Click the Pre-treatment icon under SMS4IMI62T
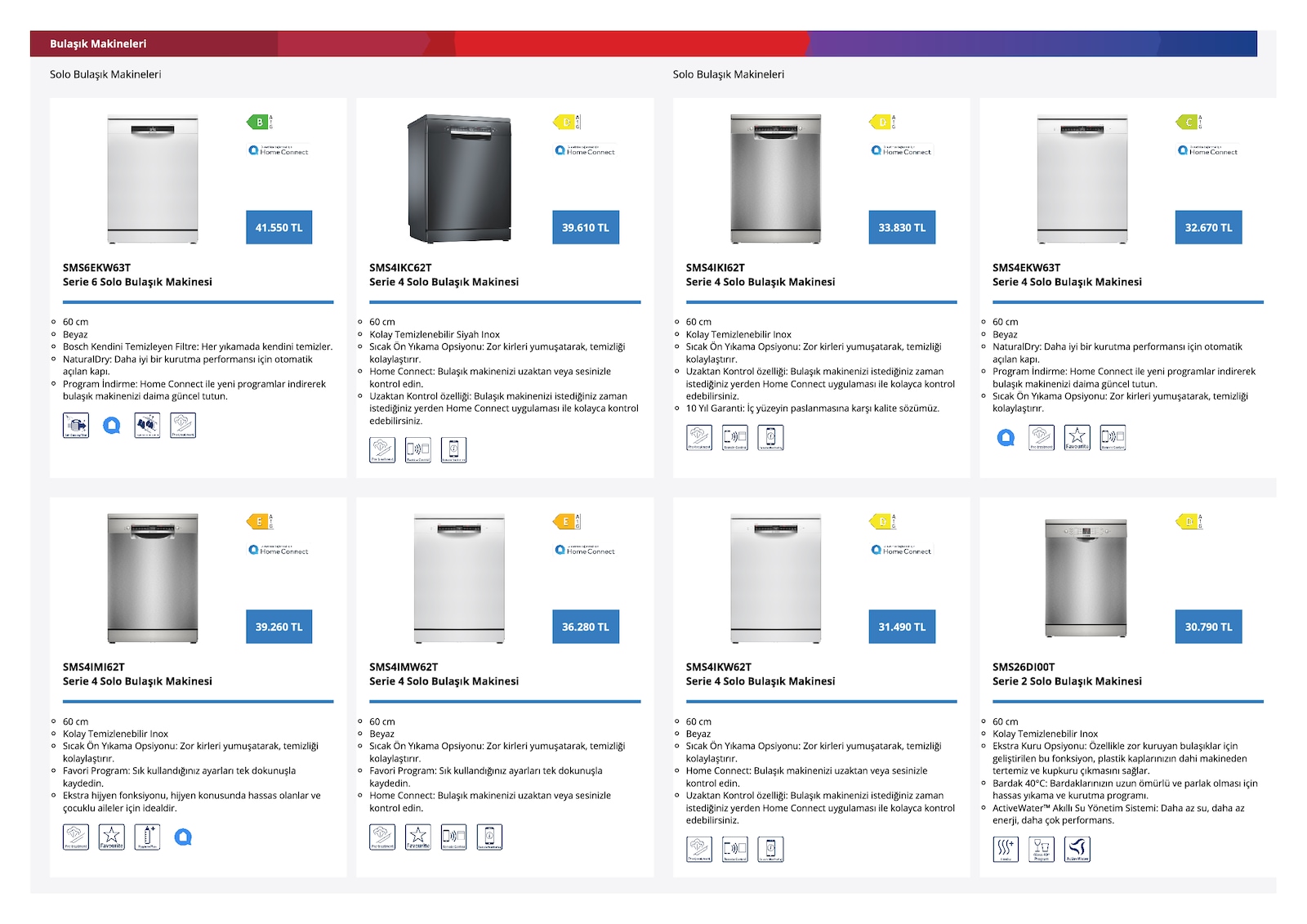The width and height of the screenshot is (1307, 924). pos(76,837)
